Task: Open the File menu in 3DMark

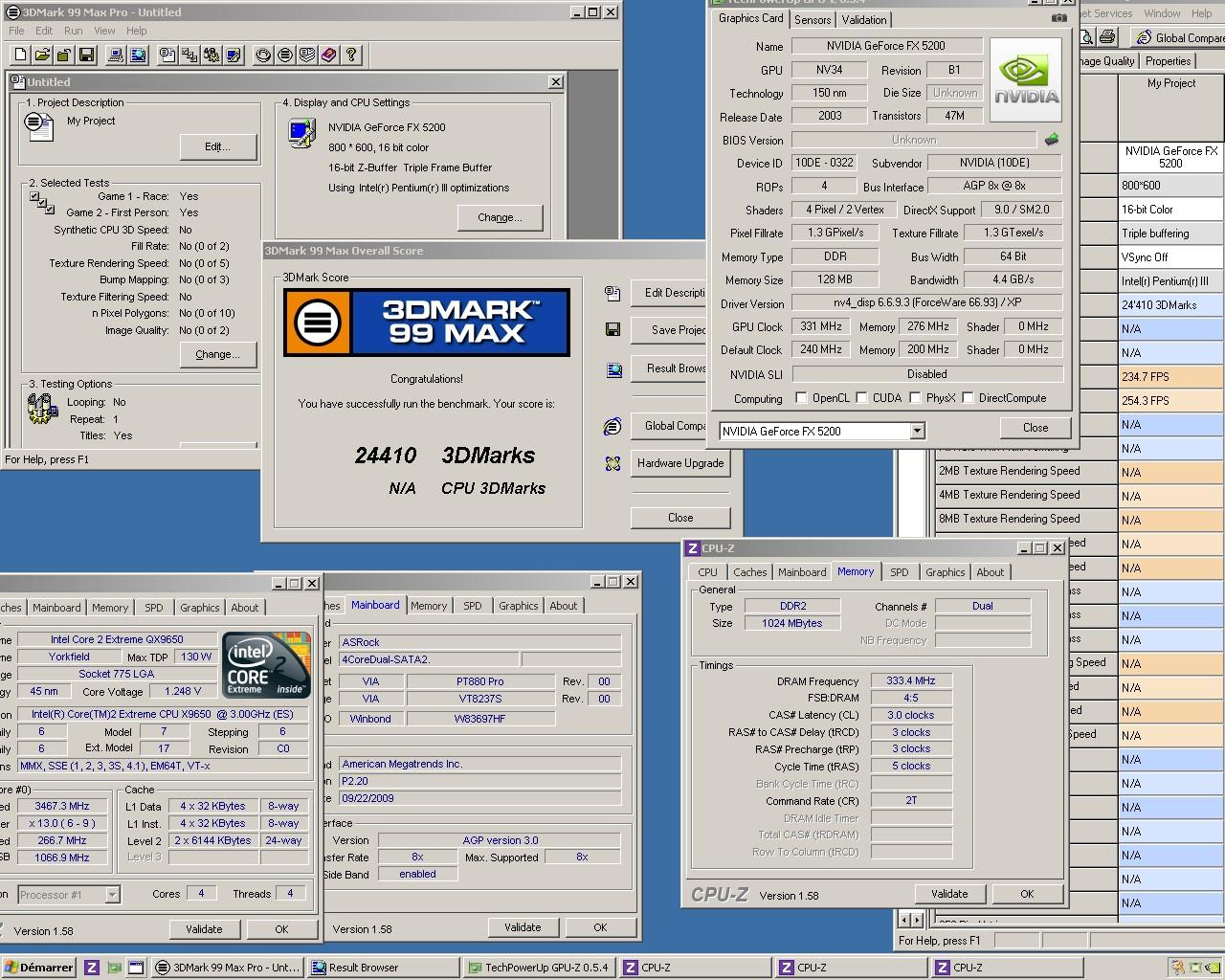Action: (16, 31)
